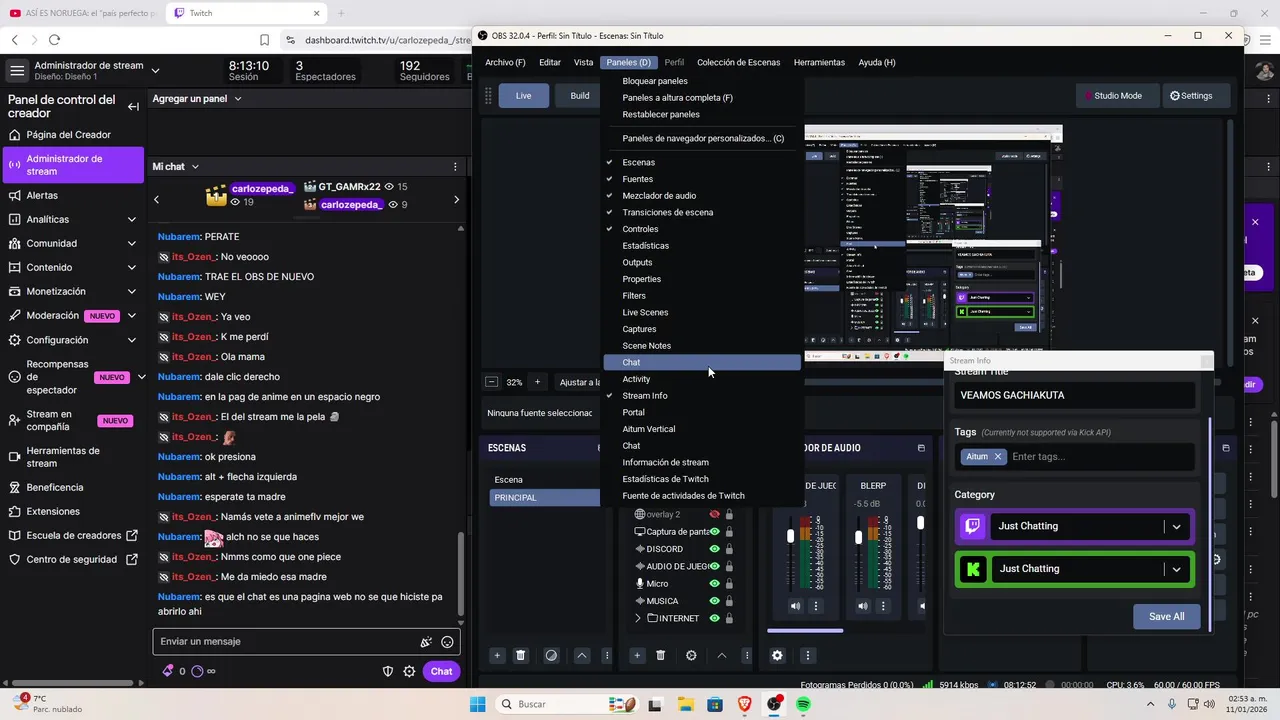This screenshot has height=720, width=1280.
Task: Adjust the BLERP volume fader
Action: click(859, 537)
